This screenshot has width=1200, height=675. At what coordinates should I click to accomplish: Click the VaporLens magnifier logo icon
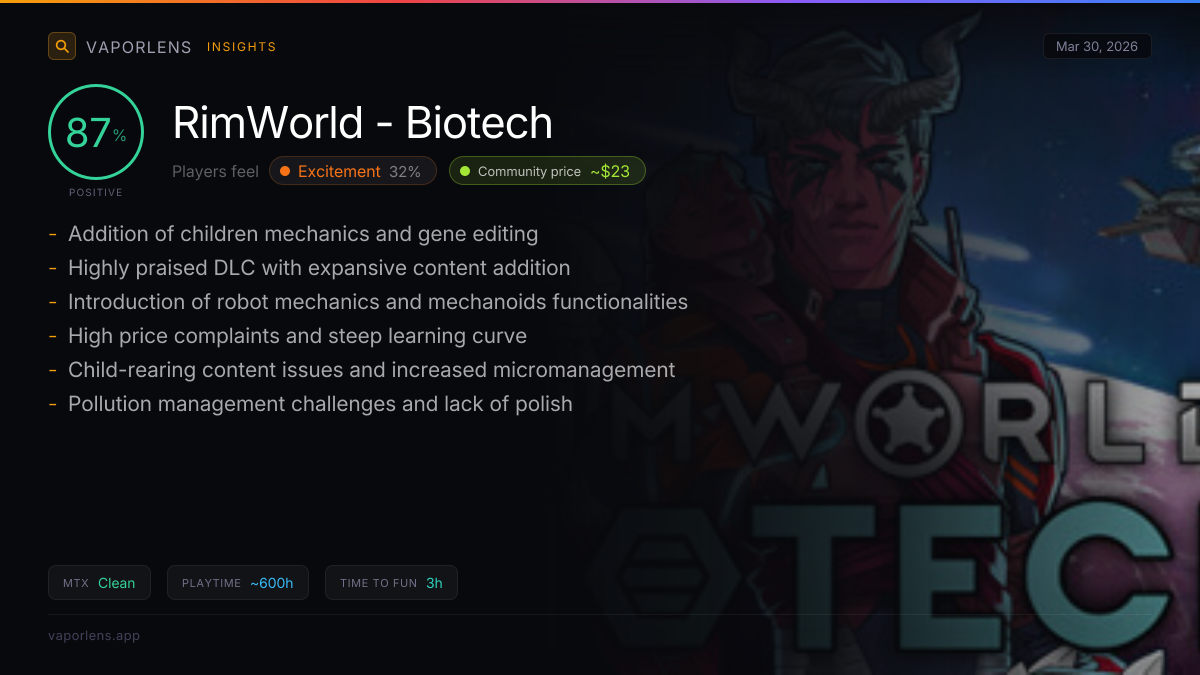pos(62,46)
